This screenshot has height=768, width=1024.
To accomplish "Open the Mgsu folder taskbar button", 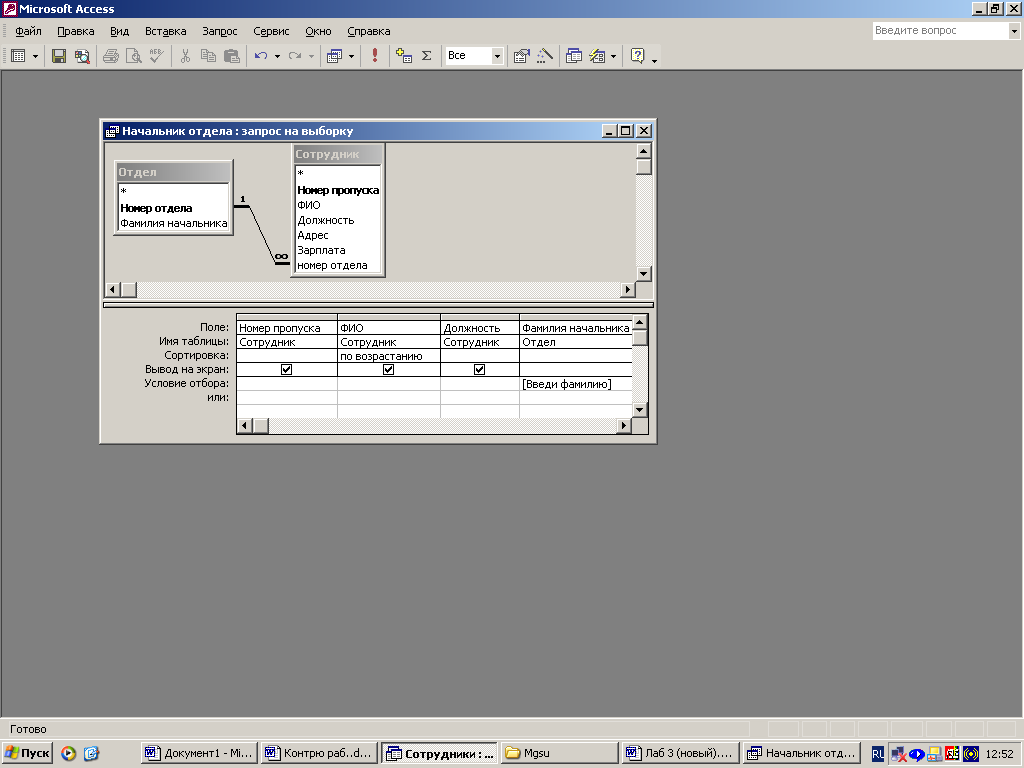I will [x=560, y=753].
